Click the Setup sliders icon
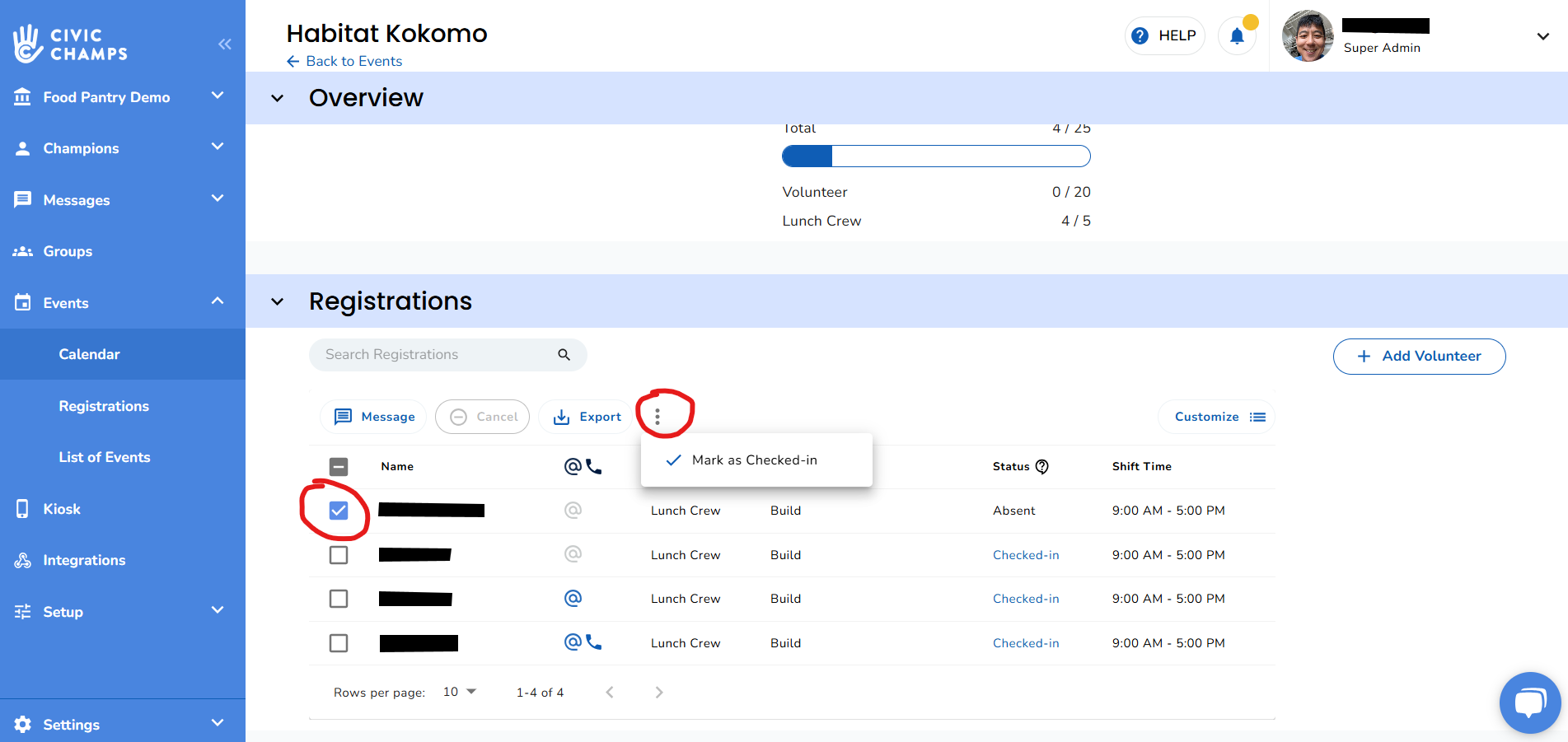The height and width of the screenshot is (742, 1568). point(23,612)
